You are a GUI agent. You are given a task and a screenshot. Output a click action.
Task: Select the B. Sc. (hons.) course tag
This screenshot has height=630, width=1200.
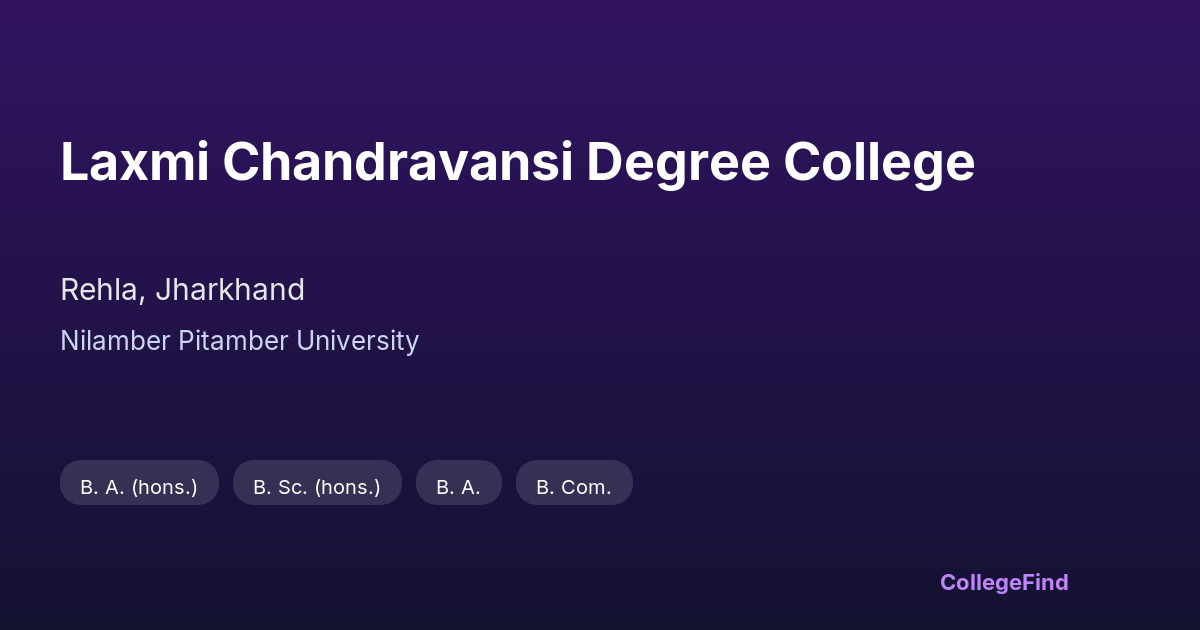coord(317,487)
